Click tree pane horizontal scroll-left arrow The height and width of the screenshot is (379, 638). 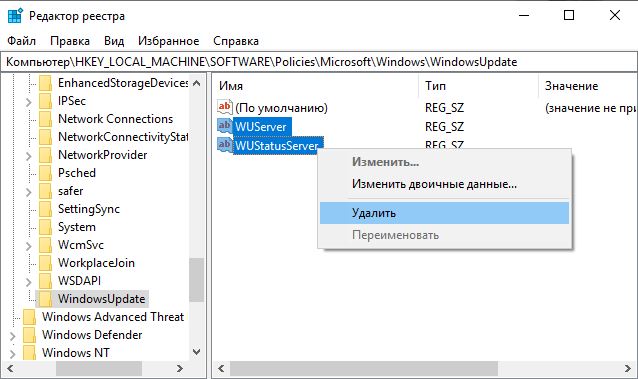10,369
